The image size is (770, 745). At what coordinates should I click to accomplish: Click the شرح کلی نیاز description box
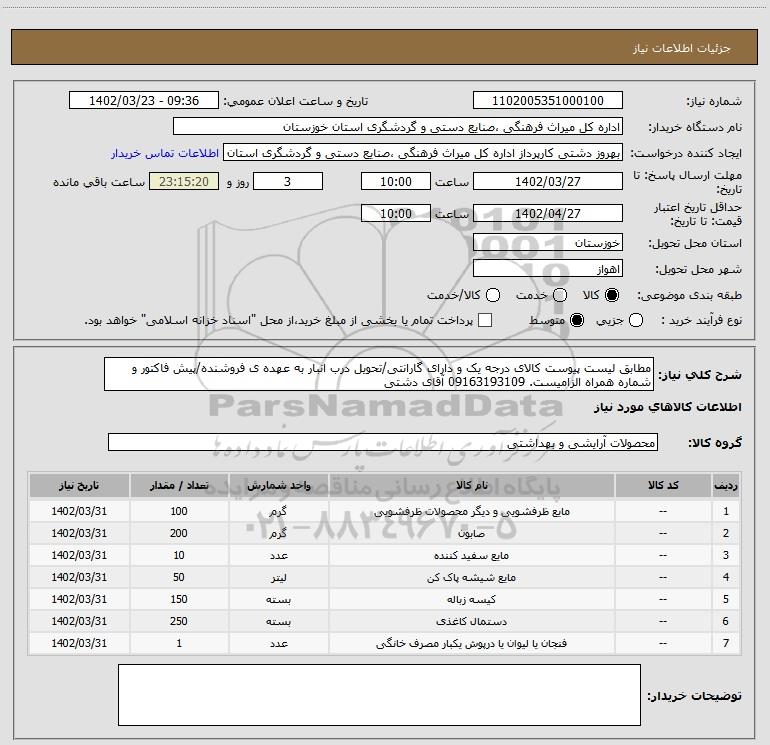click(x=379, y=374)
